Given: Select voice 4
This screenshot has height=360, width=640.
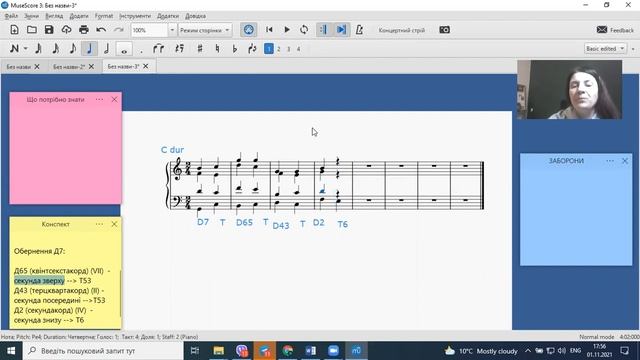Looking at the screenshot, I should click(298, 49).
